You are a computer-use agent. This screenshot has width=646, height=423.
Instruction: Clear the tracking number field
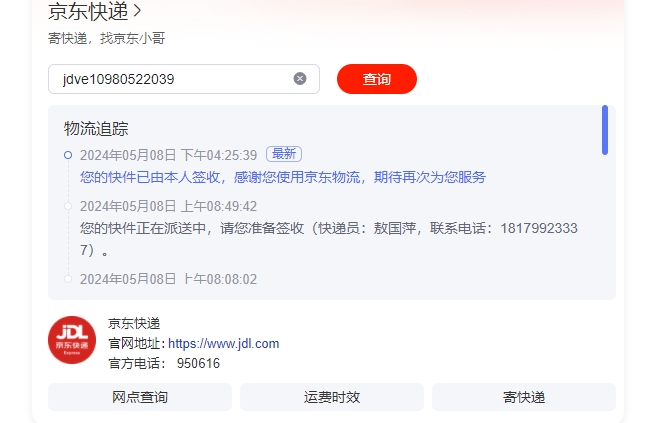click(x=300, y=78)
